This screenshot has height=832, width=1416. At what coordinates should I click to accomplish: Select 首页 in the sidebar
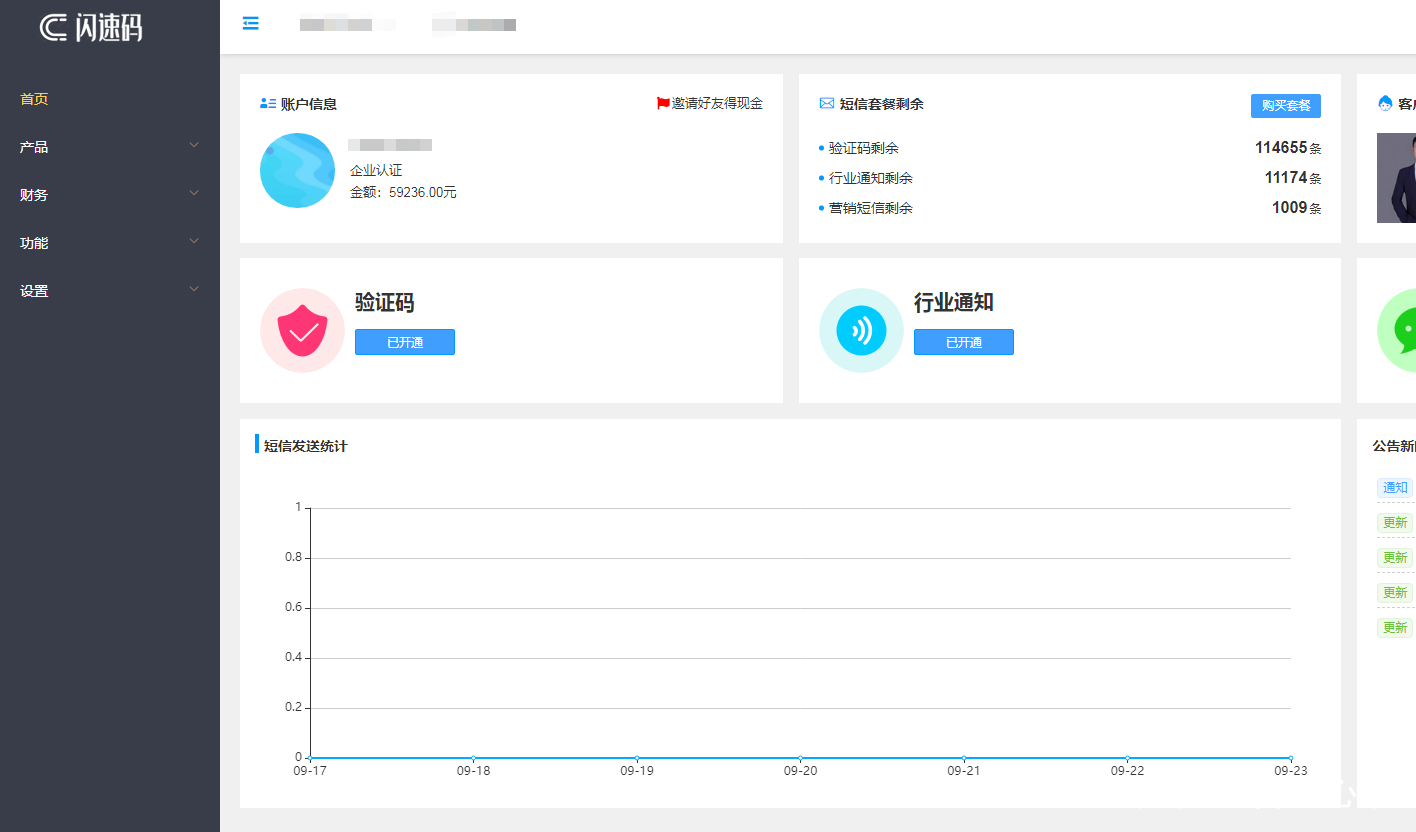[33, 98]
